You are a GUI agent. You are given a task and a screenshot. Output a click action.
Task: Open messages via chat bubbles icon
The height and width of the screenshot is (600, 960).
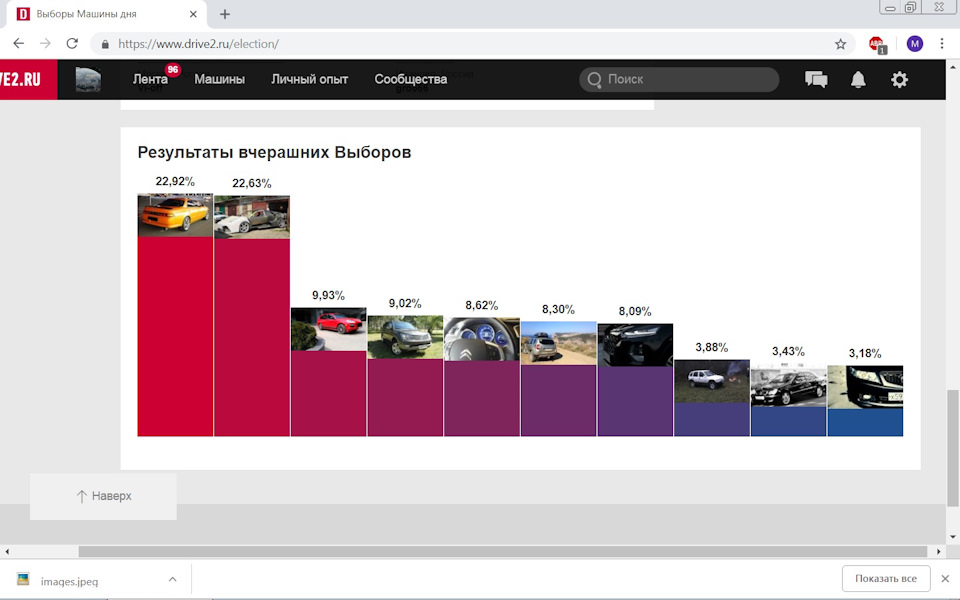[816, 80]
